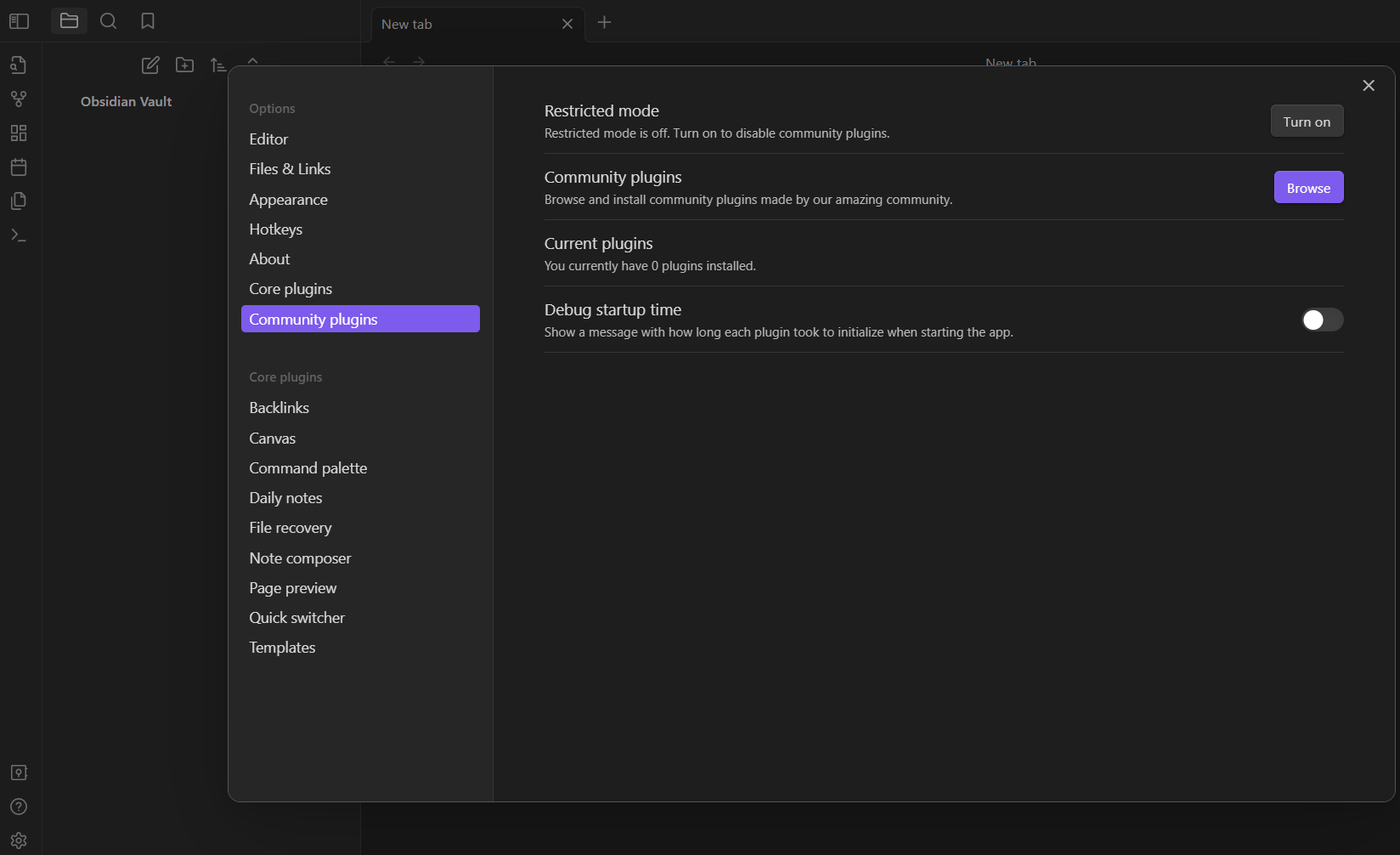Screen dimensions: 1400x855
Task: Open the vault switcher icon
Action: [19, 773]
